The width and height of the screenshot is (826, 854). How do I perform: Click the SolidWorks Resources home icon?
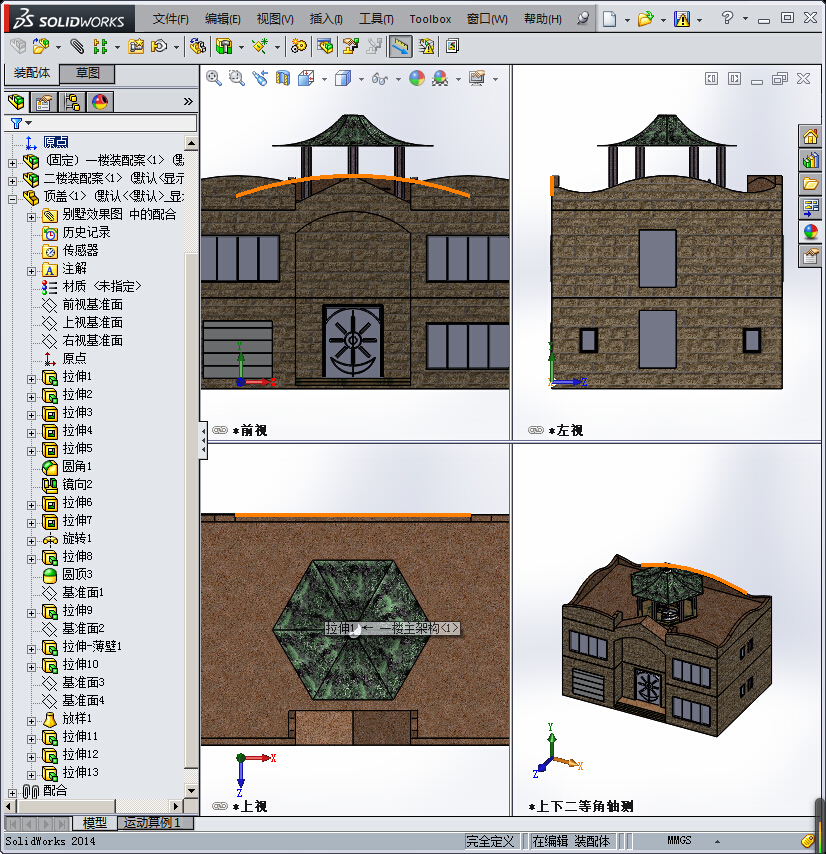click(810, 136)
